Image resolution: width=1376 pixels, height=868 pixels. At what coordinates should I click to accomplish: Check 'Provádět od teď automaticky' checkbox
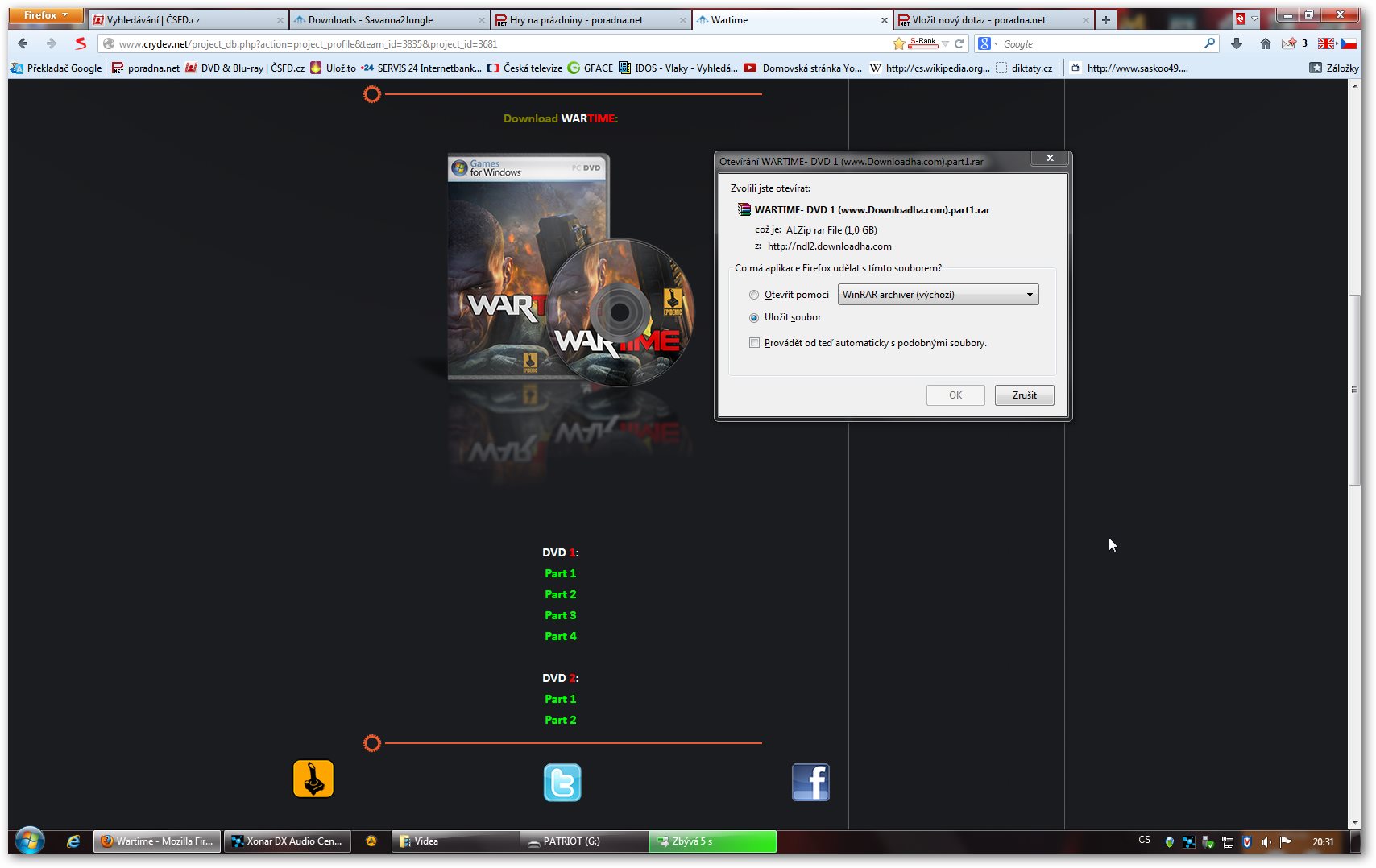click(754, 343)
